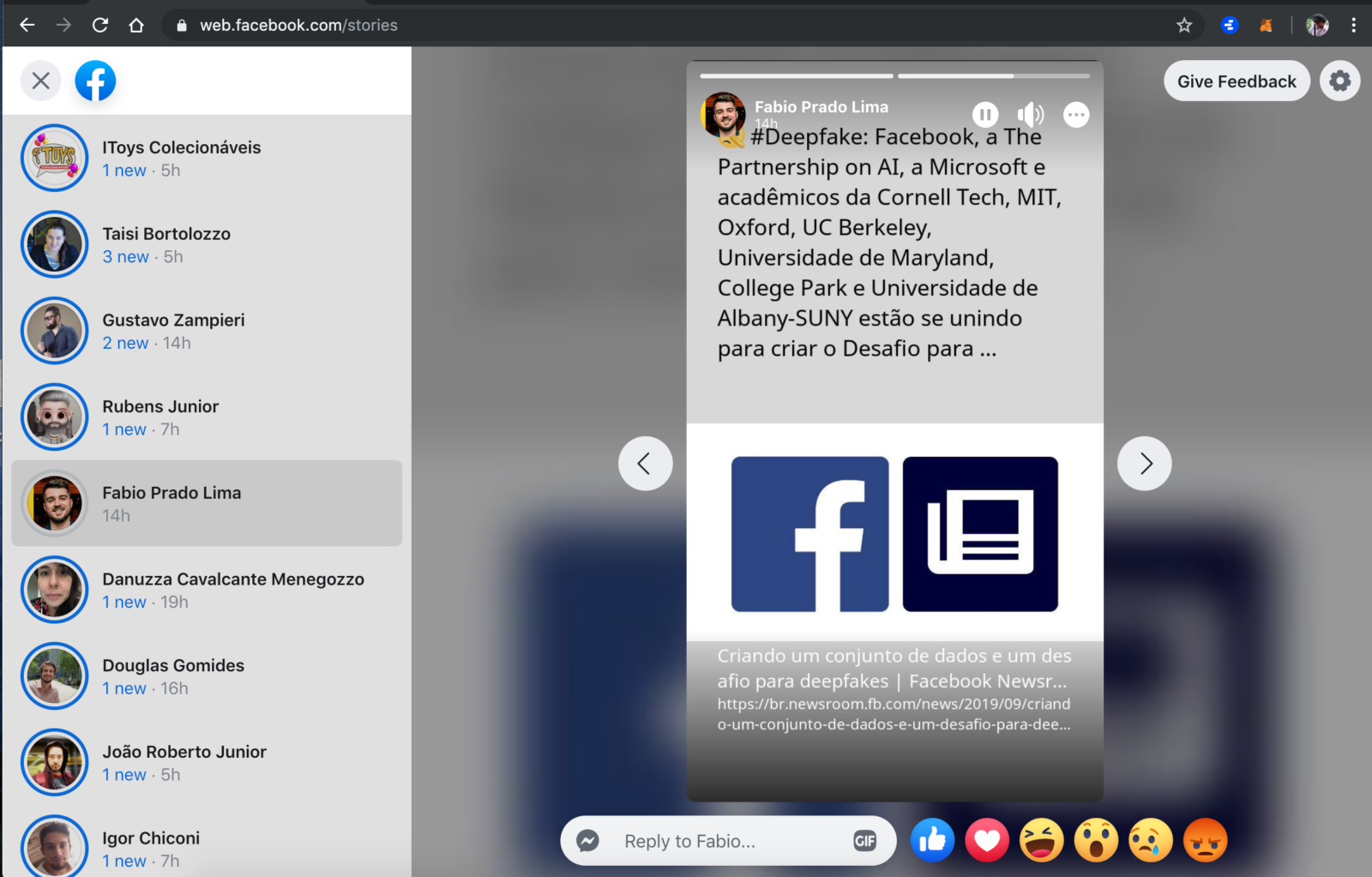Click Fabio Prado Lima name in story header
Viewport: 1372px width, 877px height.
(821, 106)
